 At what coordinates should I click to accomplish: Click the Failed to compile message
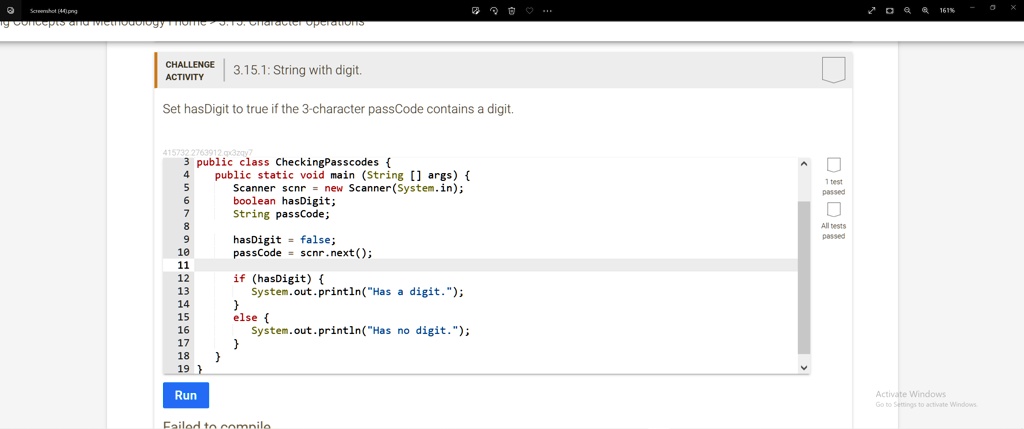point(217,426)
